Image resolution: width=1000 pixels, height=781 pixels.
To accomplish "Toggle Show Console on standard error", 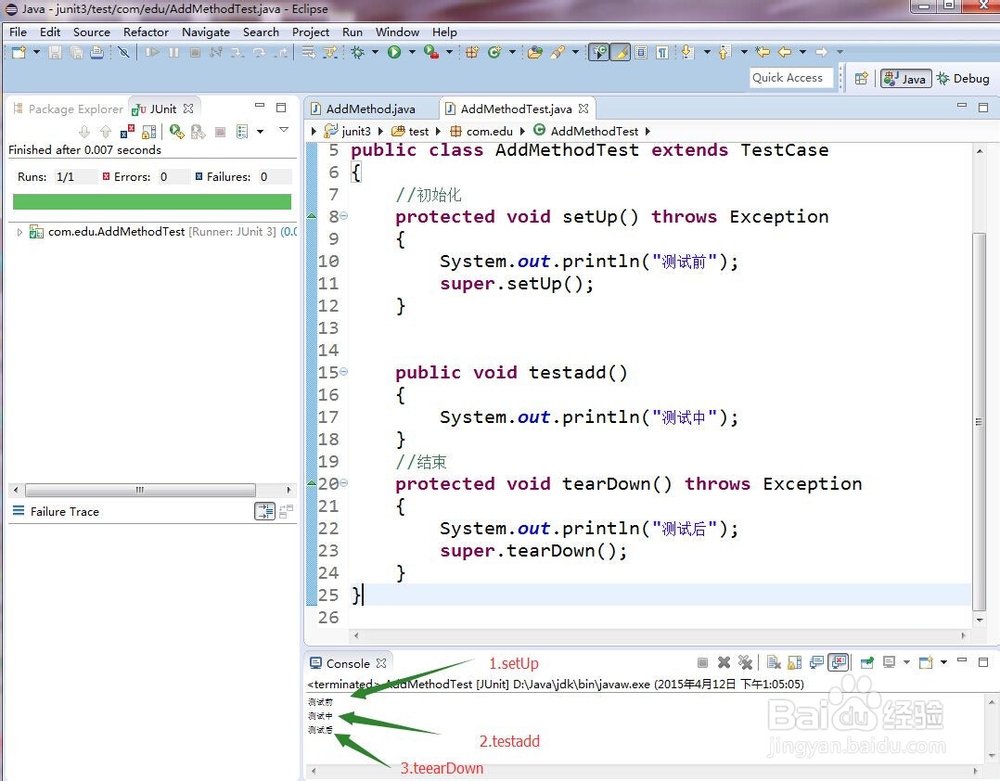I will [839, 663].
